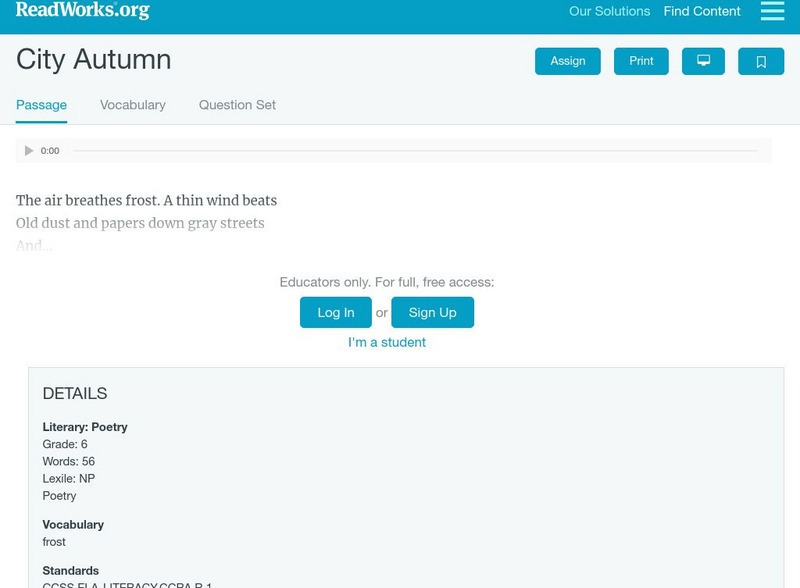The height and width of the screenshot is (588, 800).
Task: Click the DETAILS heading
Action: coord(75,394)
